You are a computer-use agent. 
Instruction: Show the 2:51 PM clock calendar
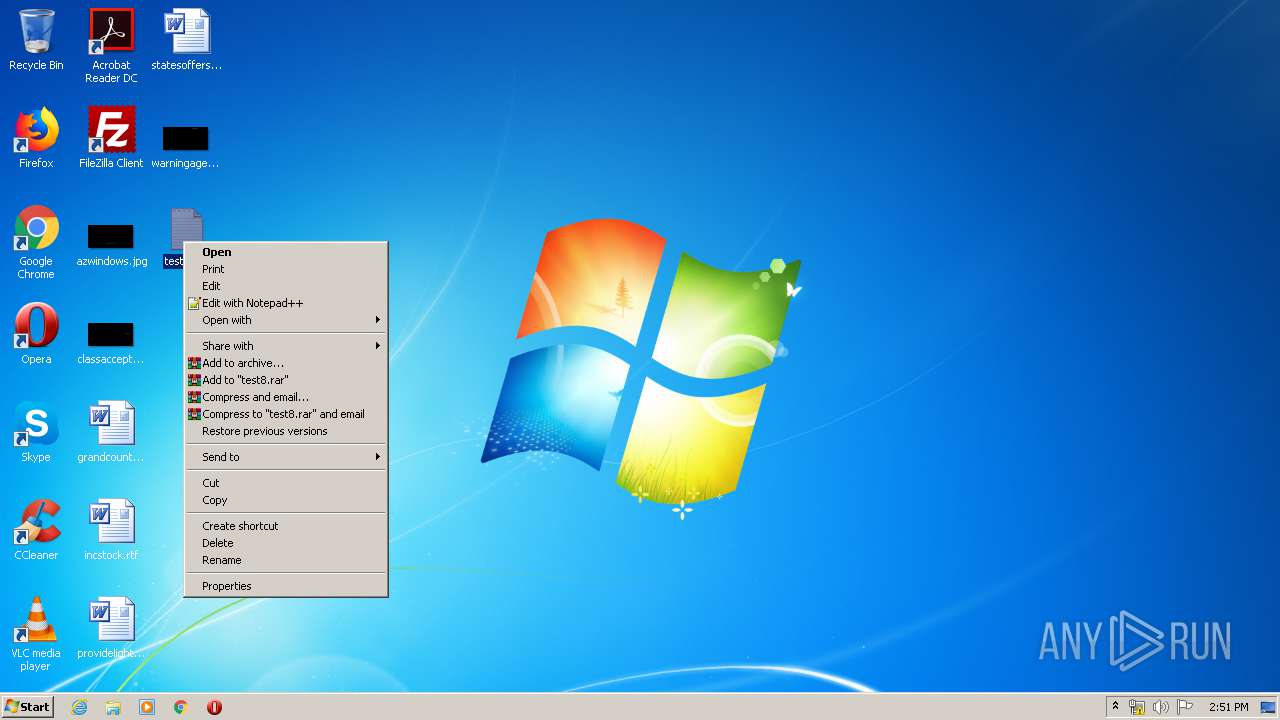[1228, 707]
